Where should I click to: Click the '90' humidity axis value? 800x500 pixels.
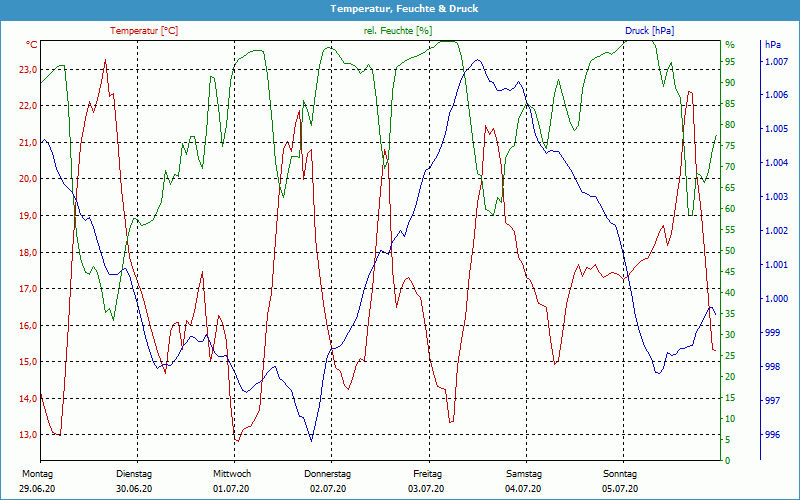(x=730, y=83)
